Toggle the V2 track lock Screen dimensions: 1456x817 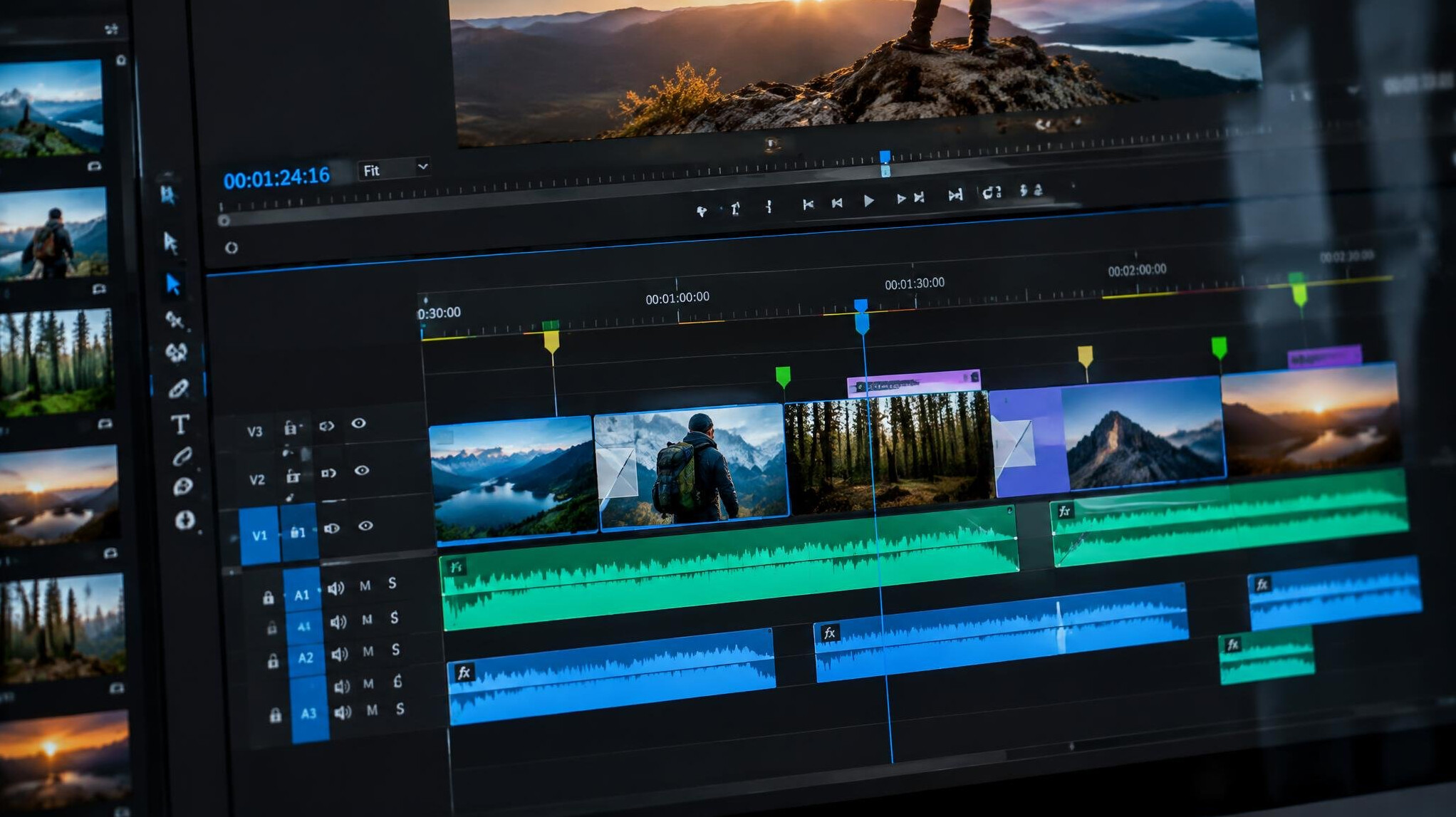point(293,475)
